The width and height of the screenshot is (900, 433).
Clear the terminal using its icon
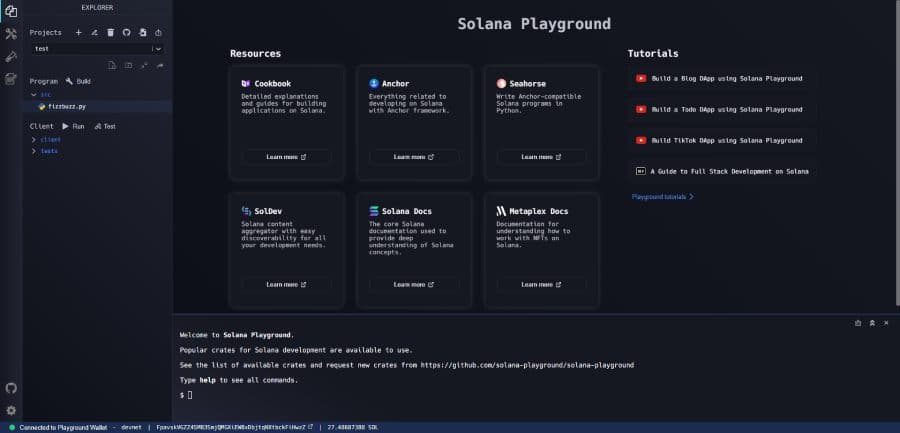[858, 323]
